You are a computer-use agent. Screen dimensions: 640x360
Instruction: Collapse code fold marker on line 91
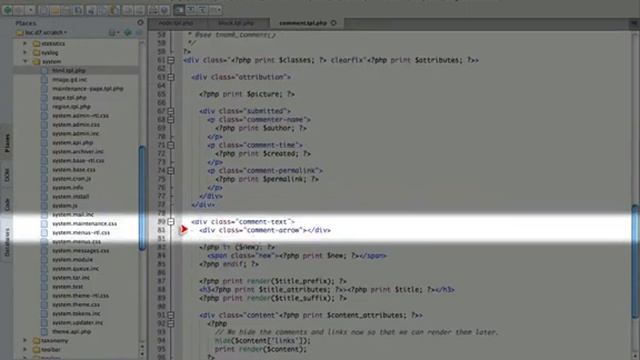point(171,315)
